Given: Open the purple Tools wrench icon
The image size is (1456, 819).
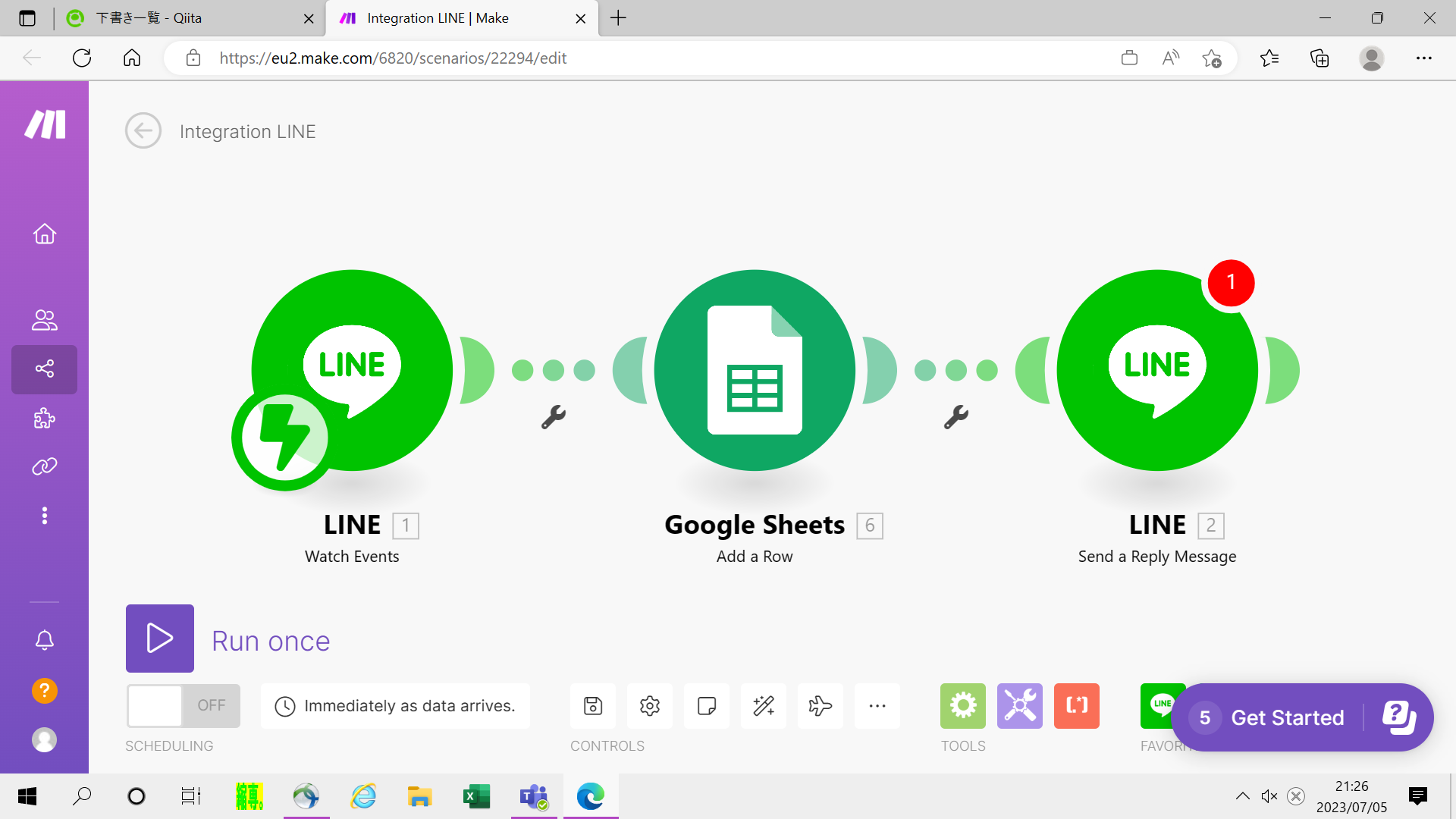Looking at the screenshot, I should coord(1020,706).
